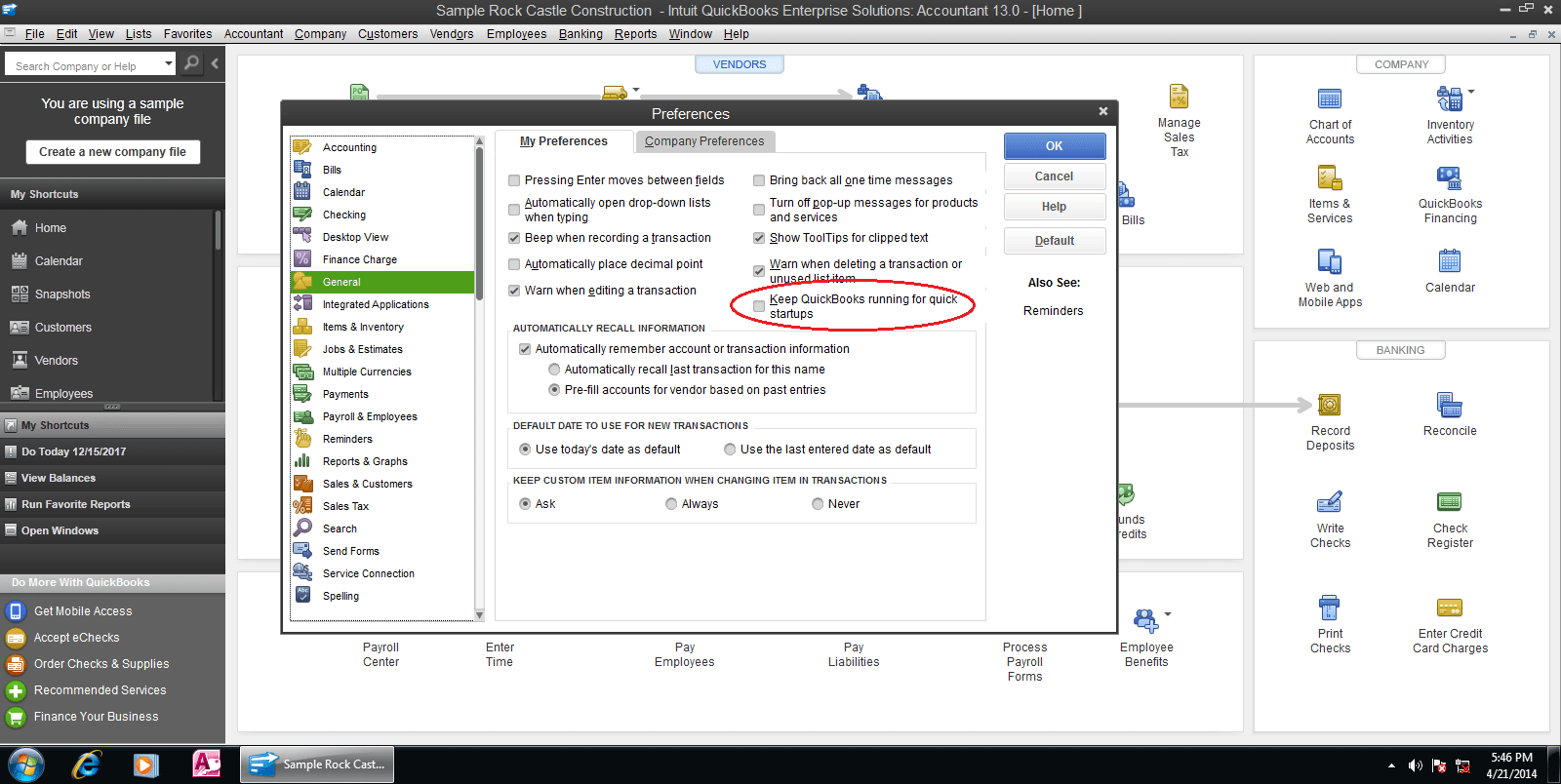
Task: Open the Banking menu
Action: click(580, 34)
